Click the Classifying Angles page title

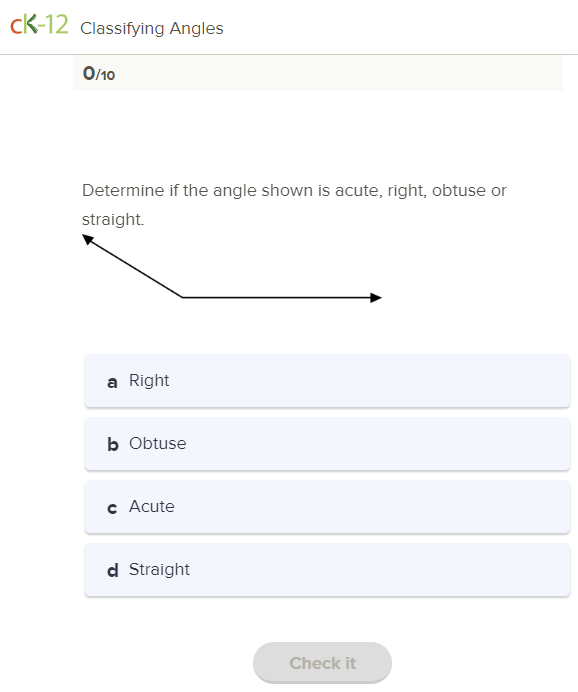[152, 28]
